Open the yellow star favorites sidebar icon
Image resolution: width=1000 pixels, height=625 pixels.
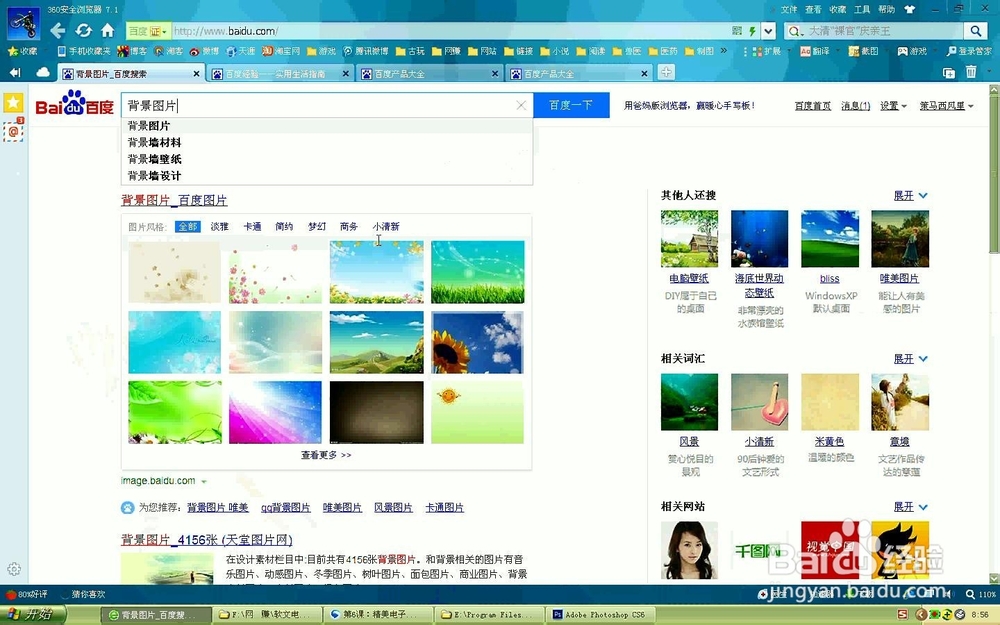13,103
